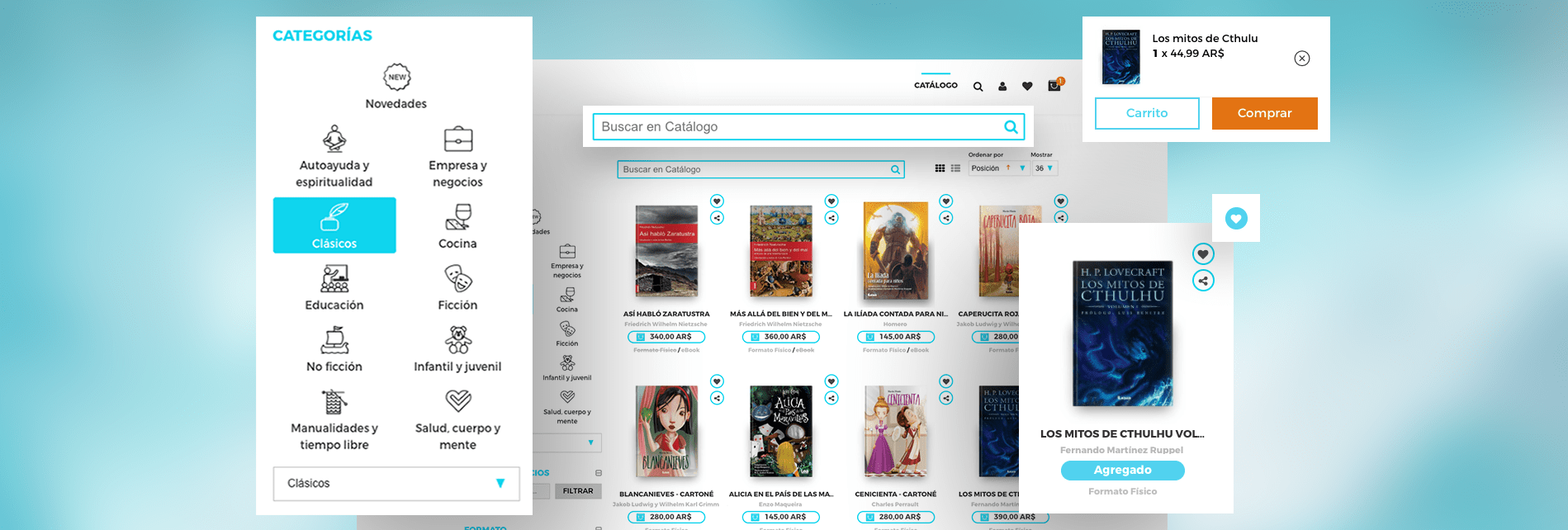Favorite Blancanieves - Cartoné
This screenshot has height=530, width=1568.
point(718,381)
